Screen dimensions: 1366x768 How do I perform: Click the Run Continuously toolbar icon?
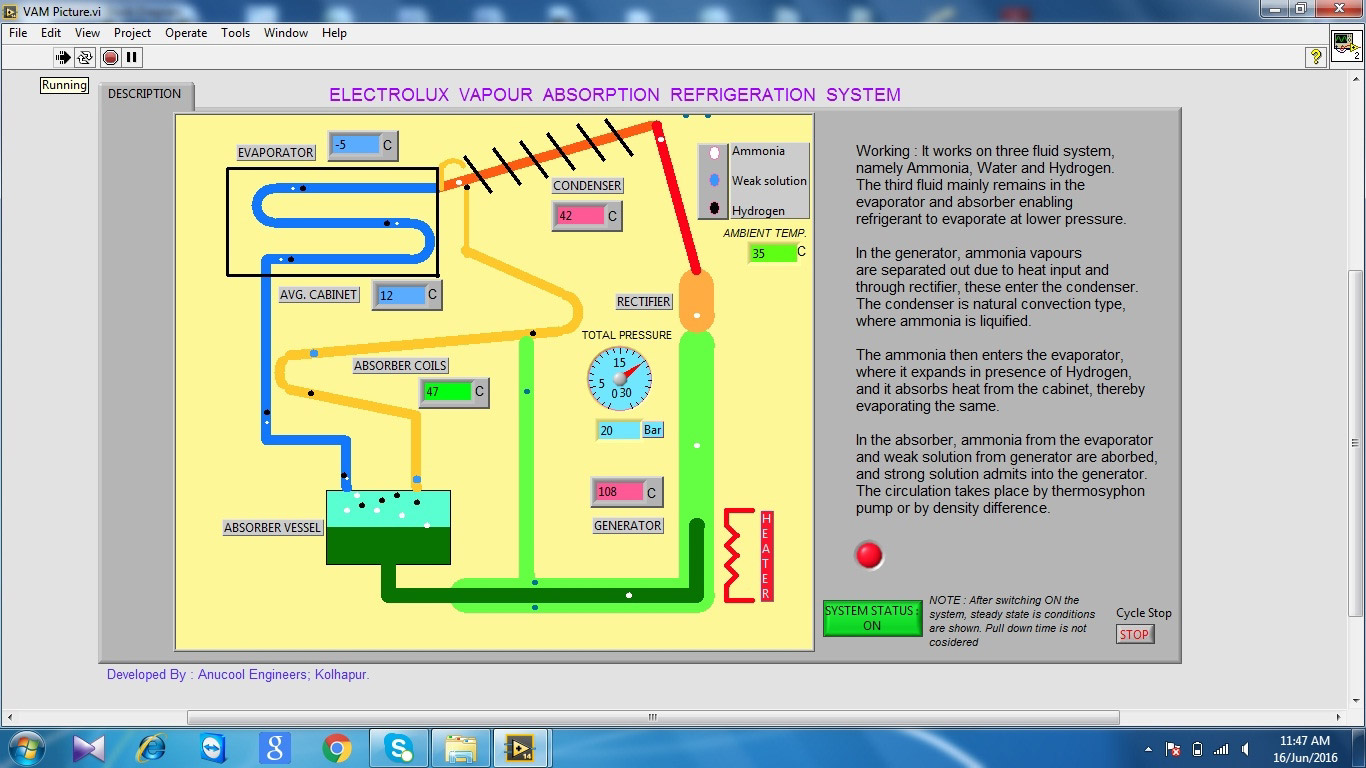click(x=85, y=57)
